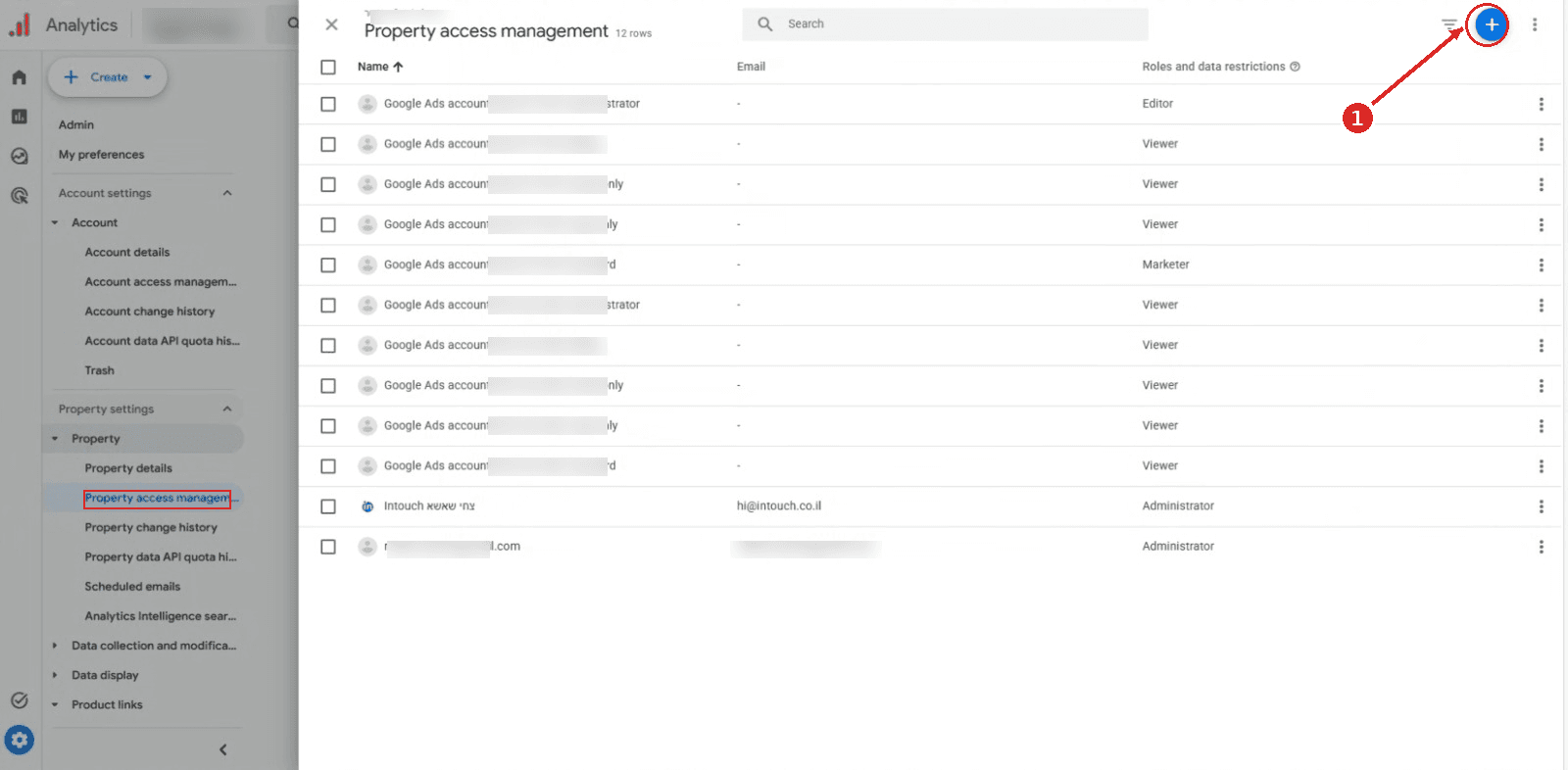
Task: Toggle the select-all checkbox in header
Action: tap(328, 67)
